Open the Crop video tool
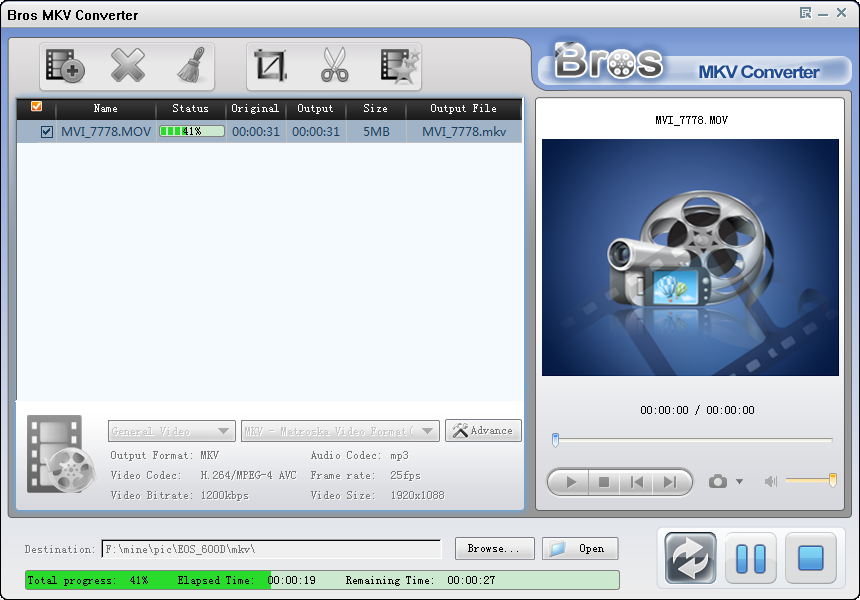Image resolution: width=860 pixels, height=600 pixels. click(270, 66)
